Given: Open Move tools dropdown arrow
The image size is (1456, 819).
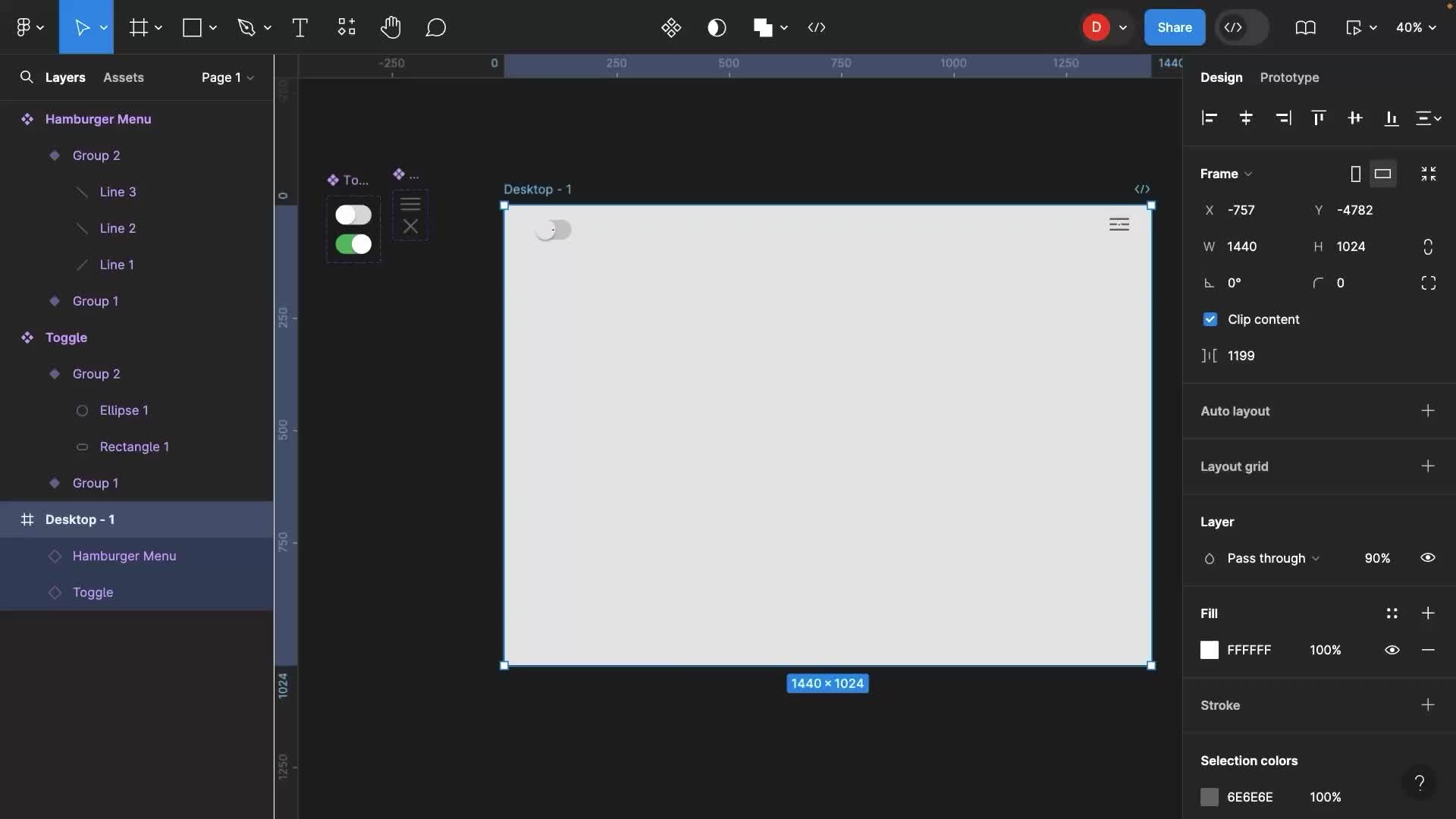Looking at the screenshot, I should [104, 27].
